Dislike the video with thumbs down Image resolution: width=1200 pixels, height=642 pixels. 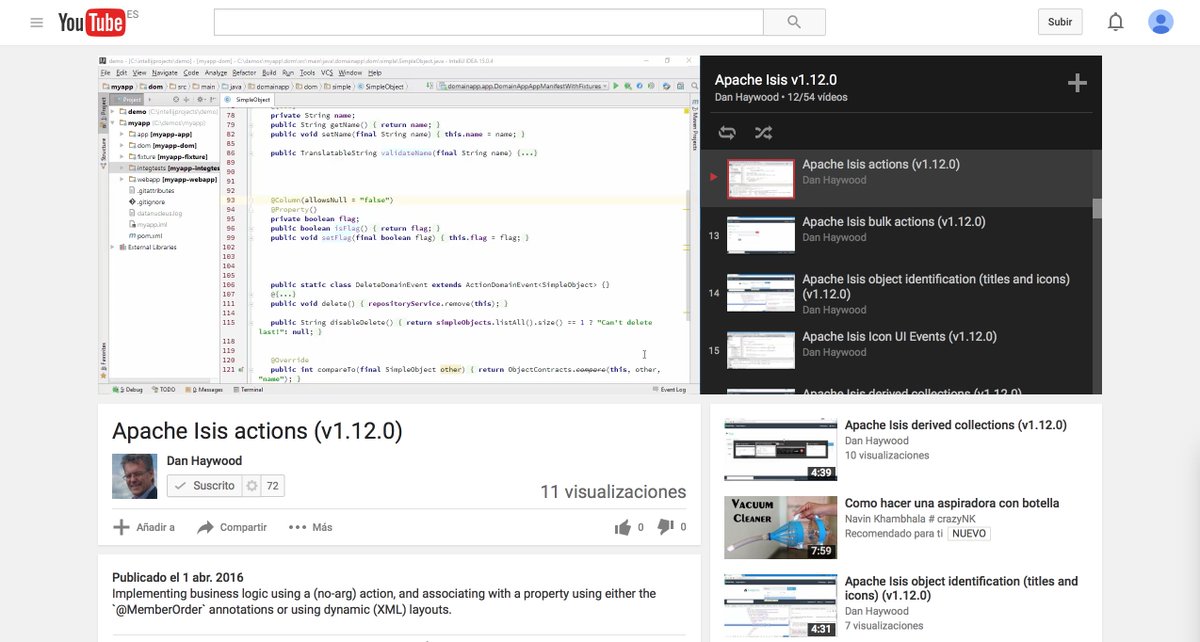pos(666,528)
